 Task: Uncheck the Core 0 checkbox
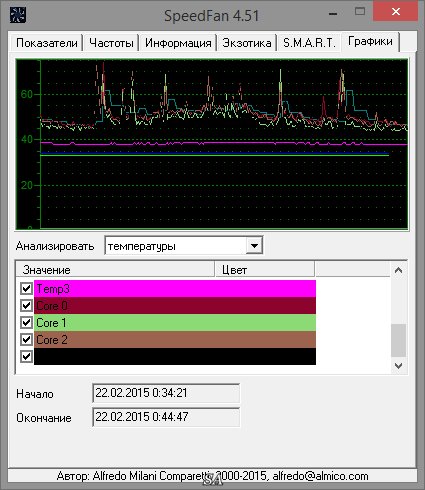tap(26, 305)
